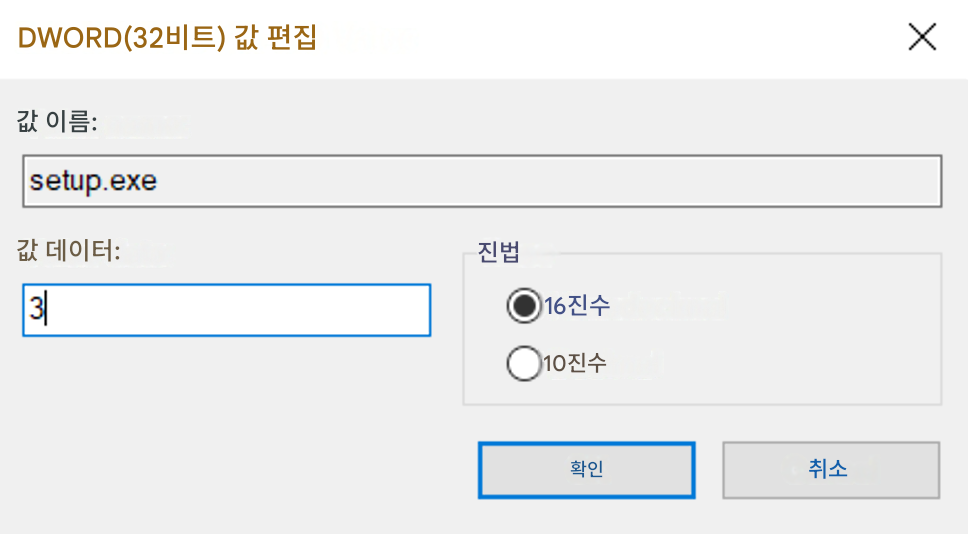
Task: Click the 값 이름: label
Action: [57, 121]
